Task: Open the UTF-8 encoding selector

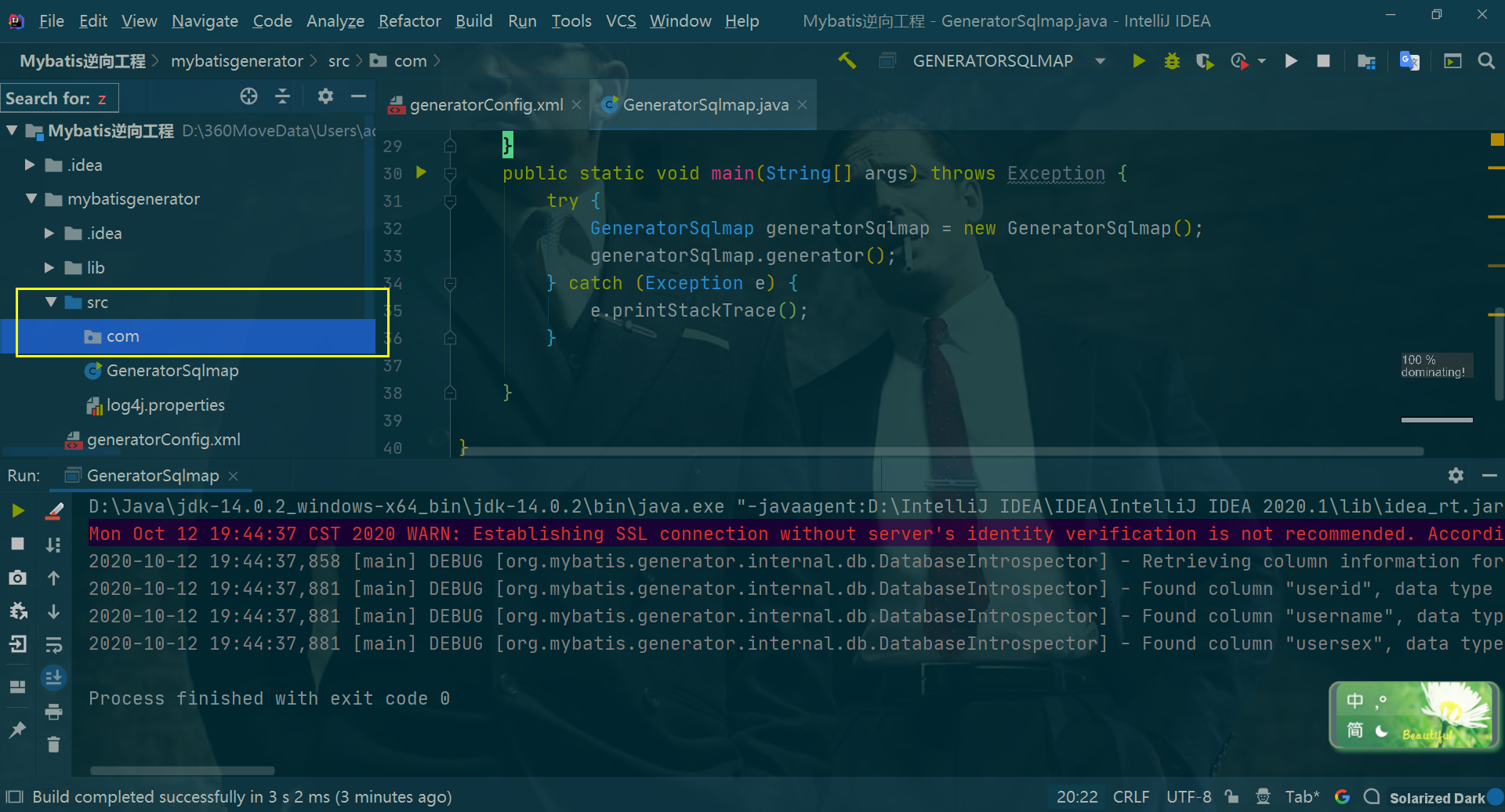Action: (x=1188, y=797)
